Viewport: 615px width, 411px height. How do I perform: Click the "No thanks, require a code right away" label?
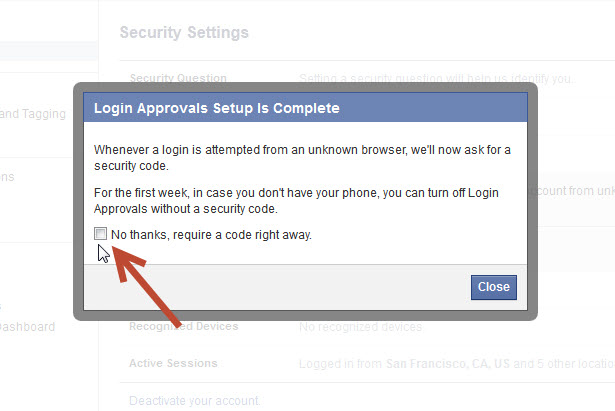click(212, 235)
